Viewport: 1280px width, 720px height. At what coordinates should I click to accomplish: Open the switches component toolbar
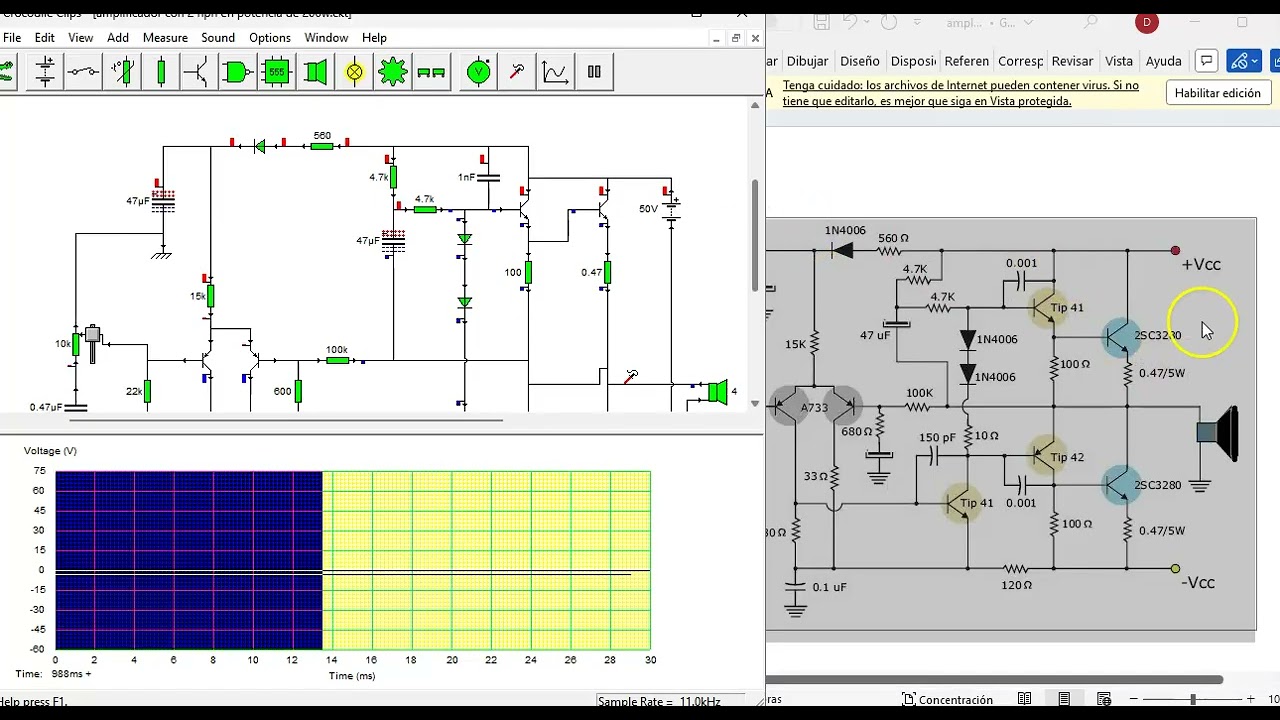coord(83,72)
